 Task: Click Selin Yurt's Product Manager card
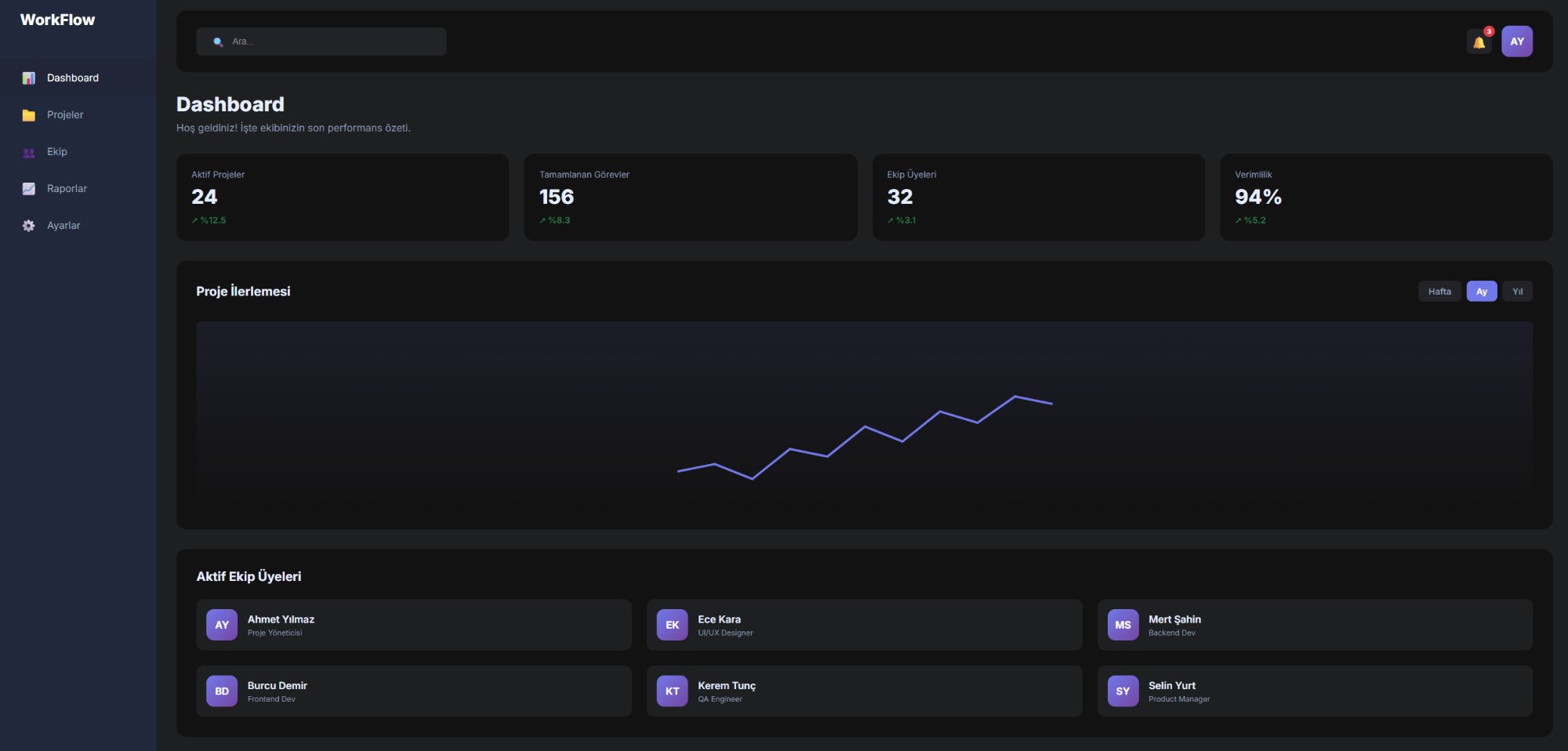1313,691
